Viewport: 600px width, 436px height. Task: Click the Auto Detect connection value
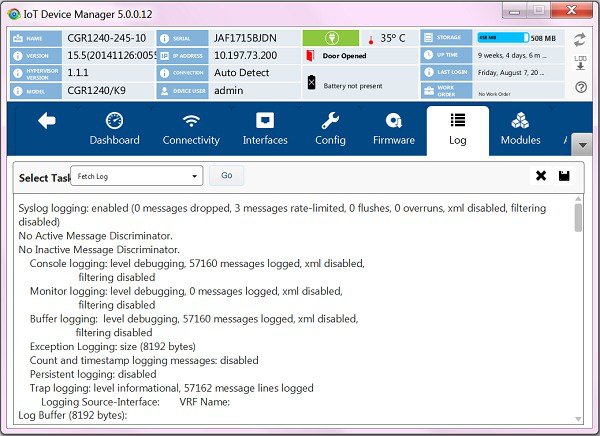click(x=241, y=73)
